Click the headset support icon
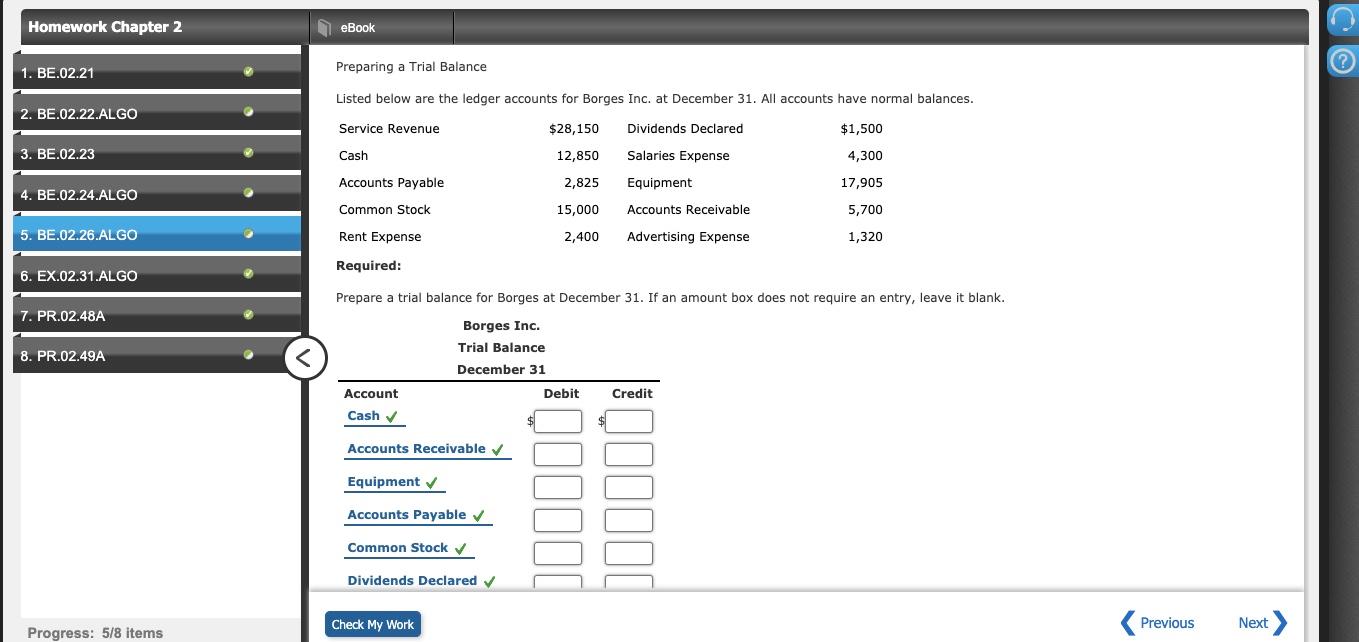1359x642 pixels. click(1340, 19)
